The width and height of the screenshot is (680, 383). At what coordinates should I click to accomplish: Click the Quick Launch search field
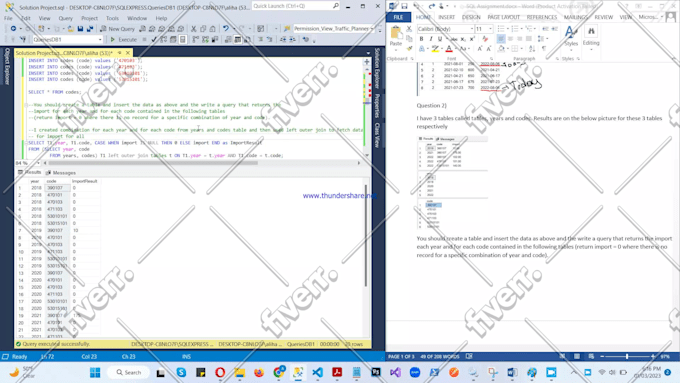coord(295,6)
